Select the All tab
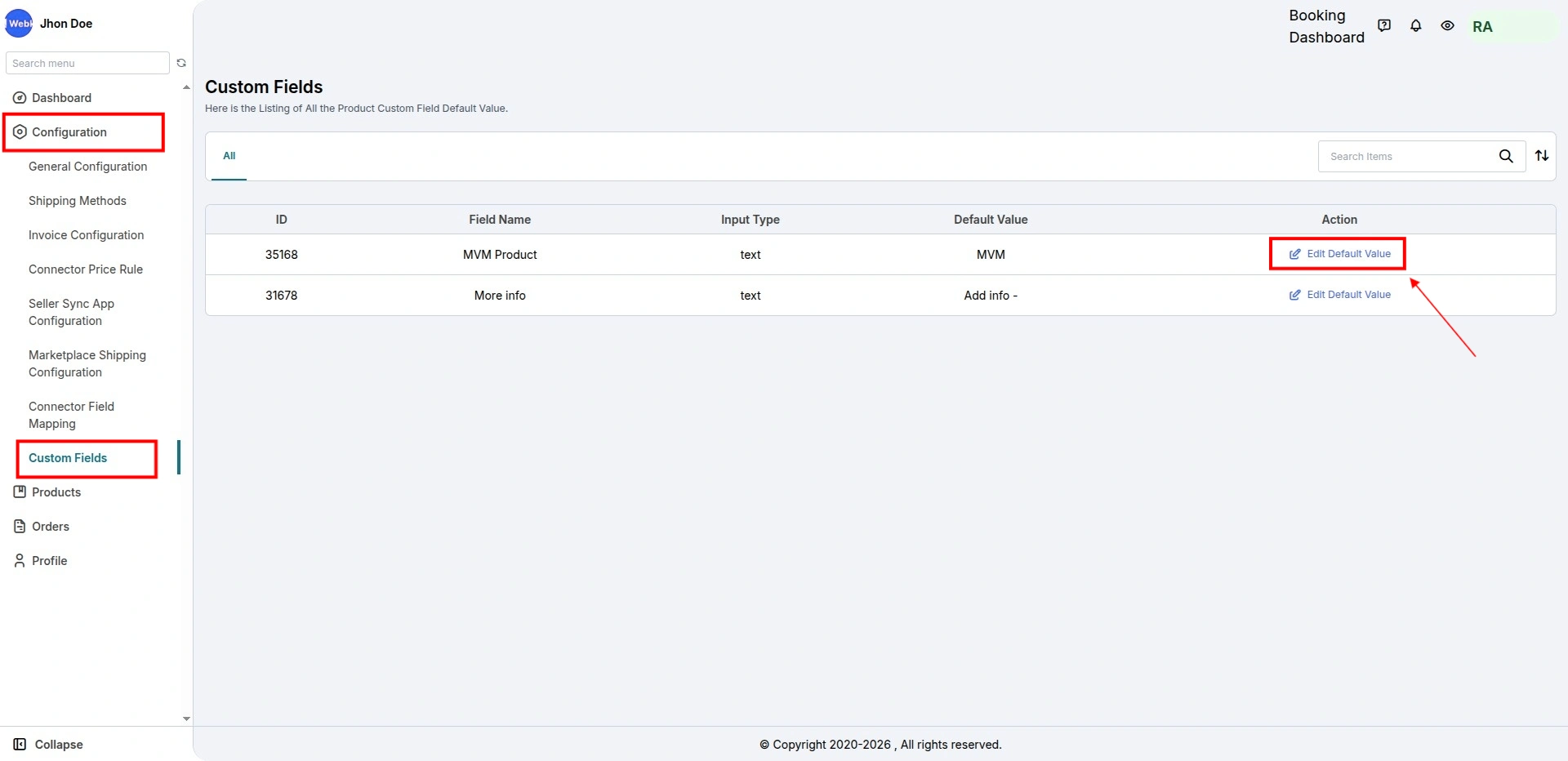 (x=229, y=156)
